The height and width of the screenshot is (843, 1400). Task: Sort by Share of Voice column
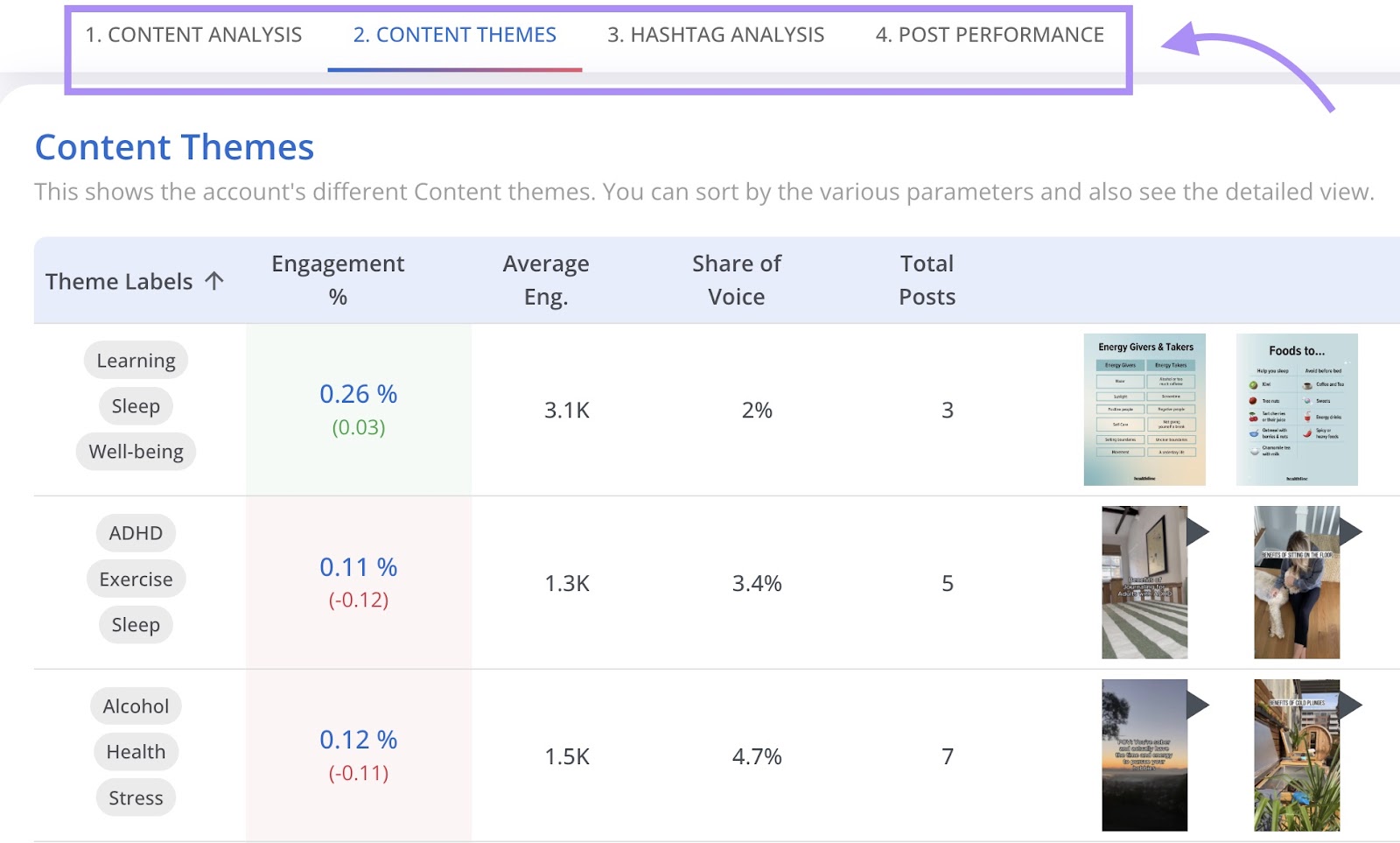coord(737,278)
